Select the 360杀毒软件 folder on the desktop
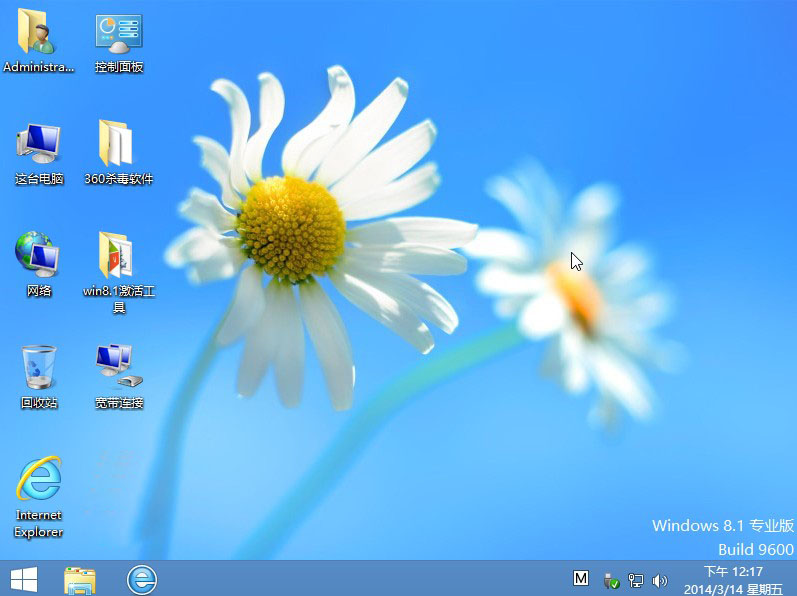797x596 pixels. click(118, 145)
